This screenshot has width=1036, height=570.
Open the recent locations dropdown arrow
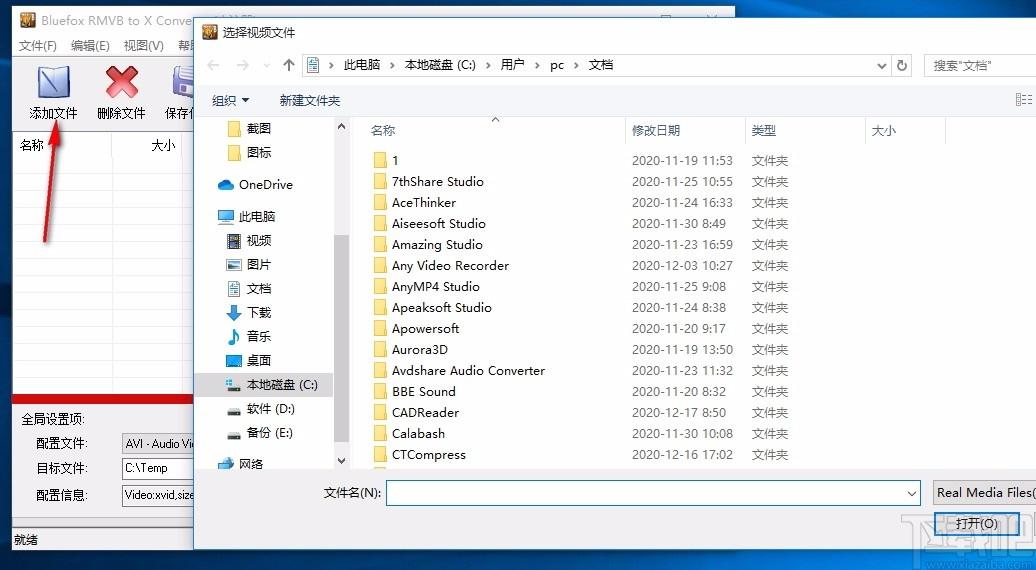pyautogui.click(x=266, y=65)
